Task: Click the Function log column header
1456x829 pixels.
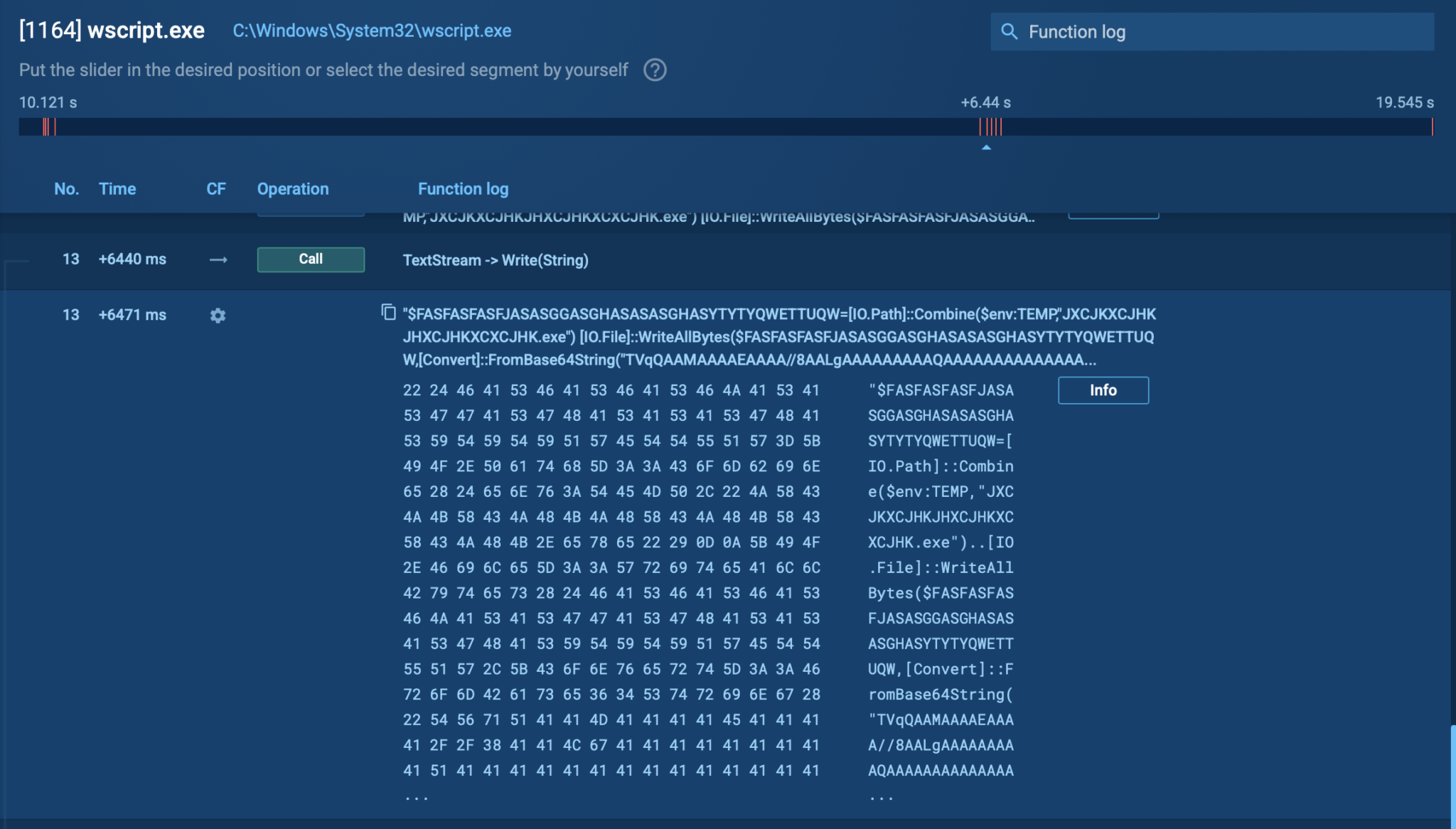Action: [x=463, y=189]
